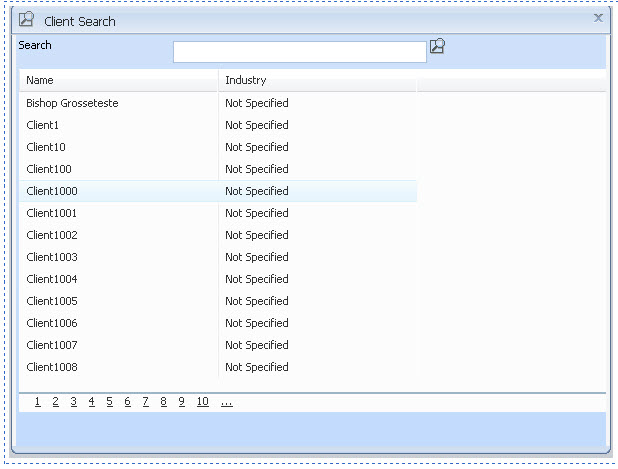
Task: Click the search magnifier icon beside the field
Action: pyautogui.click(x=437, y=46)
